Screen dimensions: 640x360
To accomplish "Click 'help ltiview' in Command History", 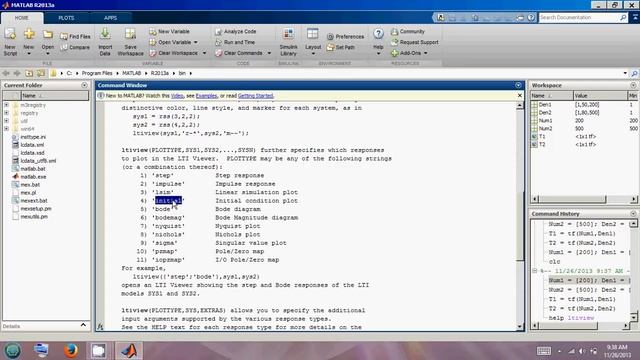I will [x=571, y=318].
